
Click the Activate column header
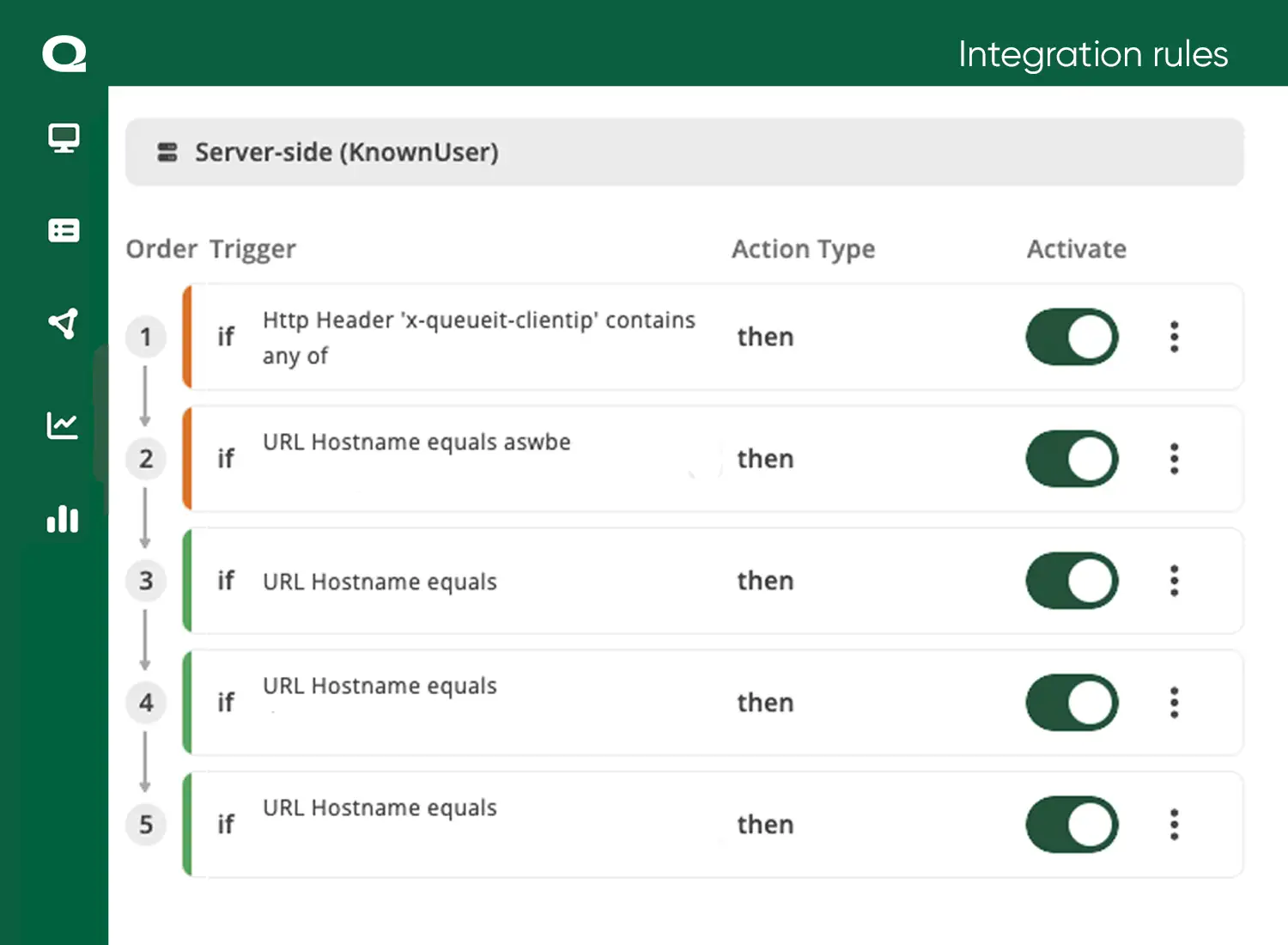click(1077, 249)
